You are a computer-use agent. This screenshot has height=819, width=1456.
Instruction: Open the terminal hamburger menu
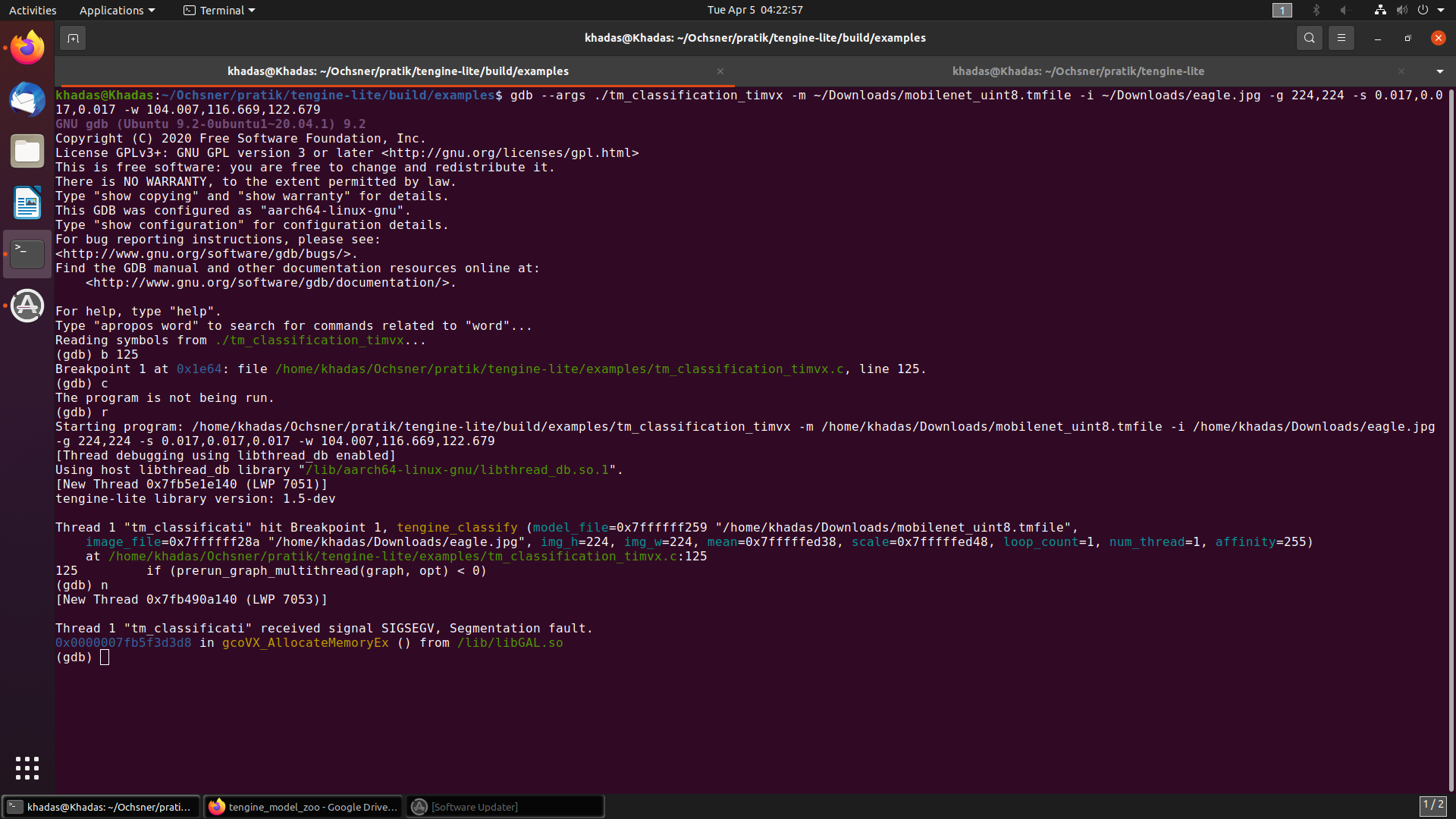[x=1341, y=37]
